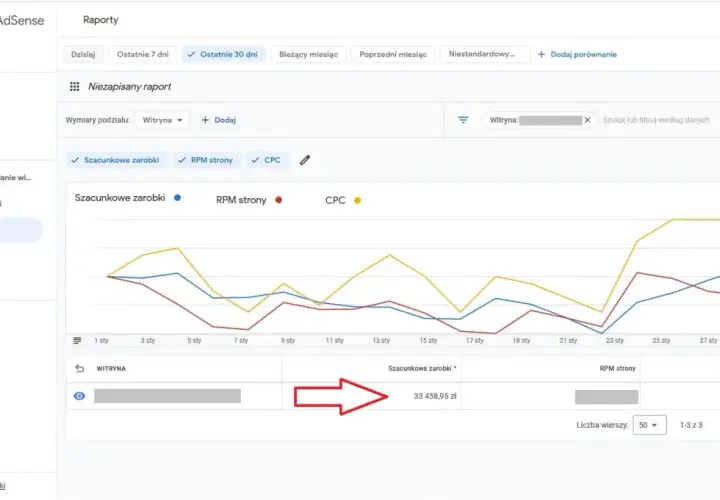Open the Niestandardowy custom date range
The height and width of the screenshot is (500, 720).
click(484, 54)
